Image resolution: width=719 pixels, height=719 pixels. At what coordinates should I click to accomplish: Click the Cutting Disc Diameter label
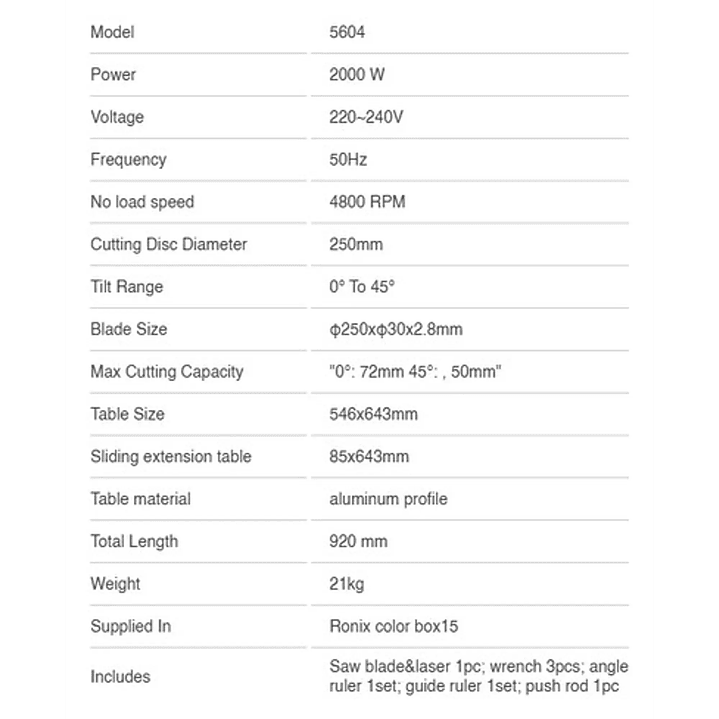tap(168, 244)
